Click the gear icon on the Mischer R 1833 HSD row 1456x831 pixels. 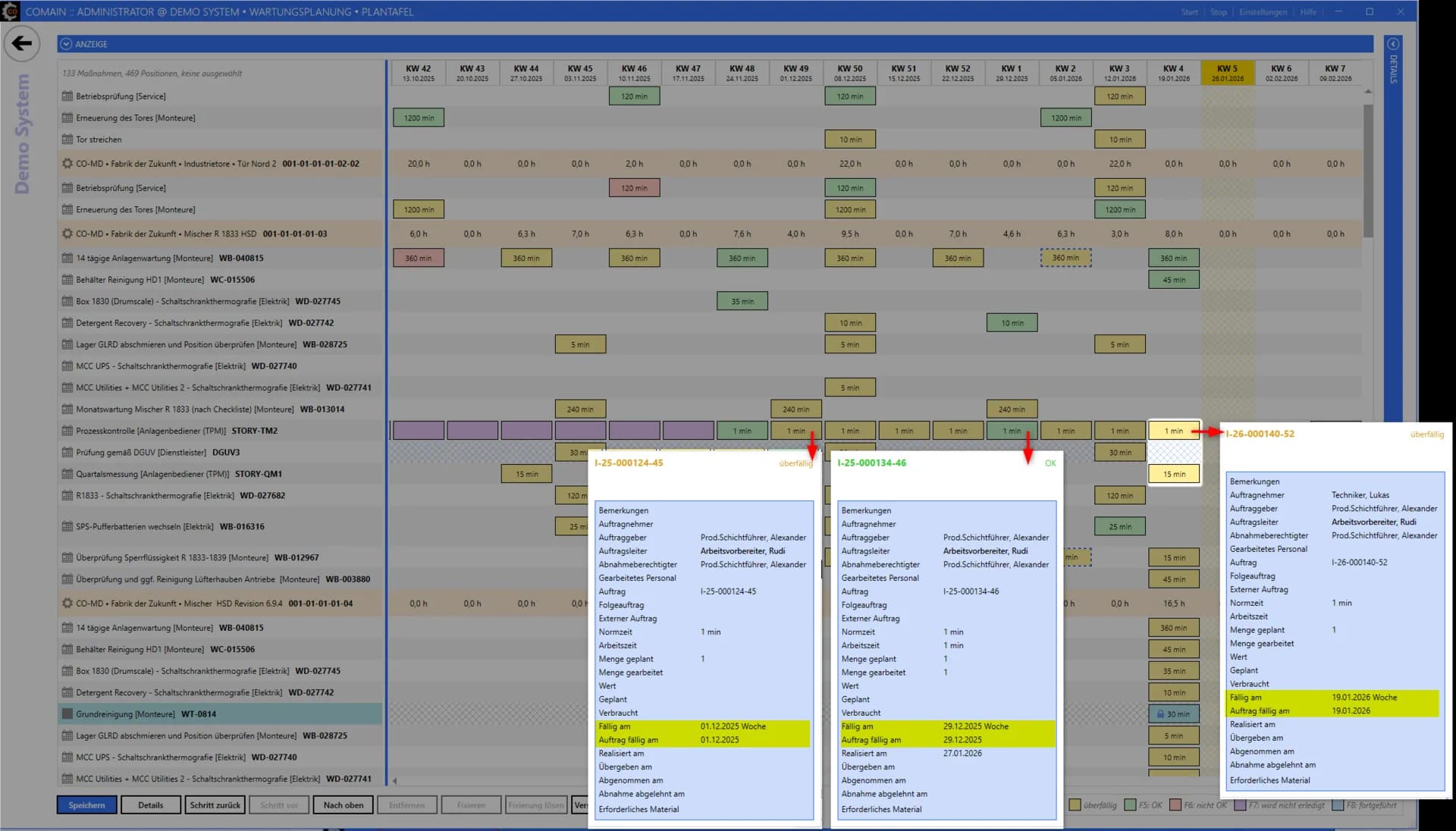coord(66,234)
